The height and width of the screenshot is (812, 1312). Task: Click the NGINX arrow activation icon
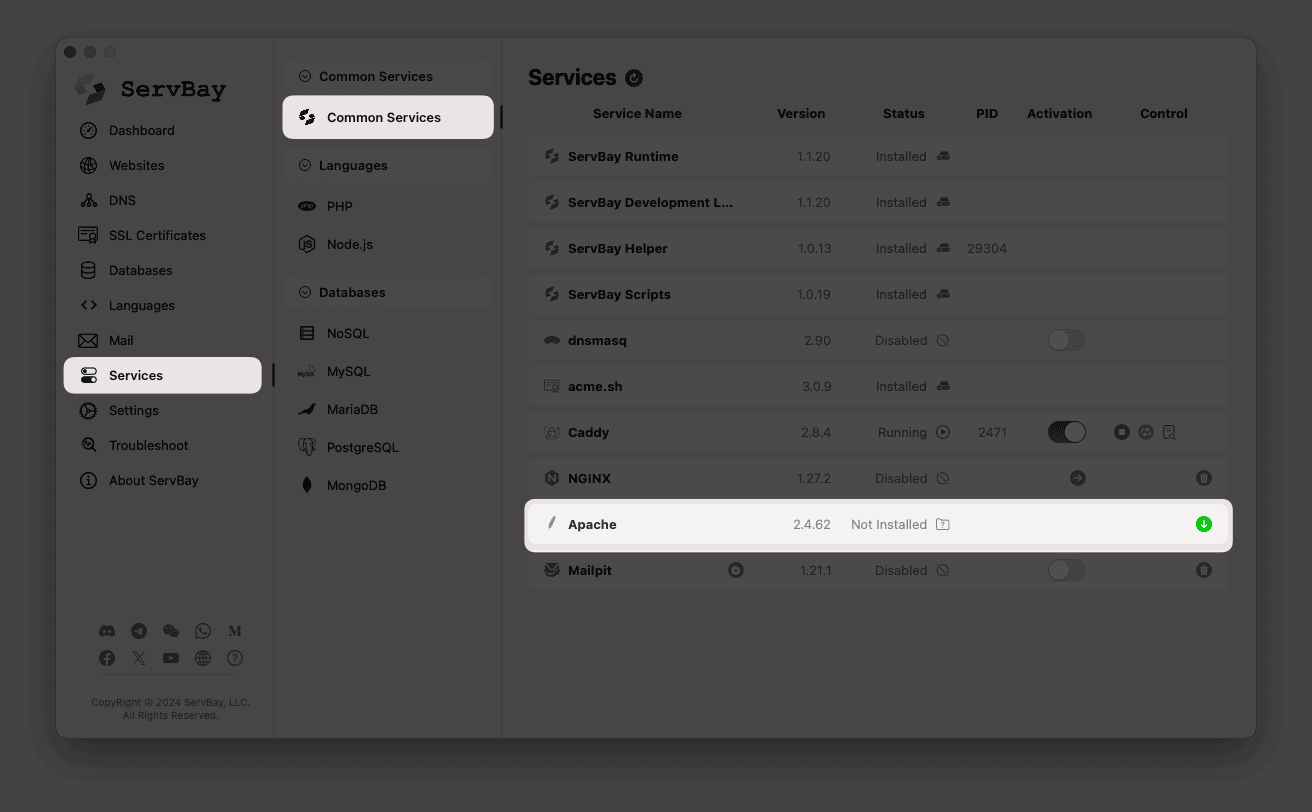pos(1078,478)
